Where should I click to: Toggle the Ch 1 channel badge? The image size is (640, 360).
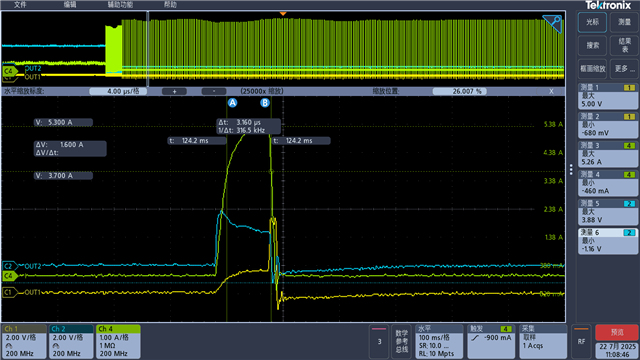click(24, 342)
